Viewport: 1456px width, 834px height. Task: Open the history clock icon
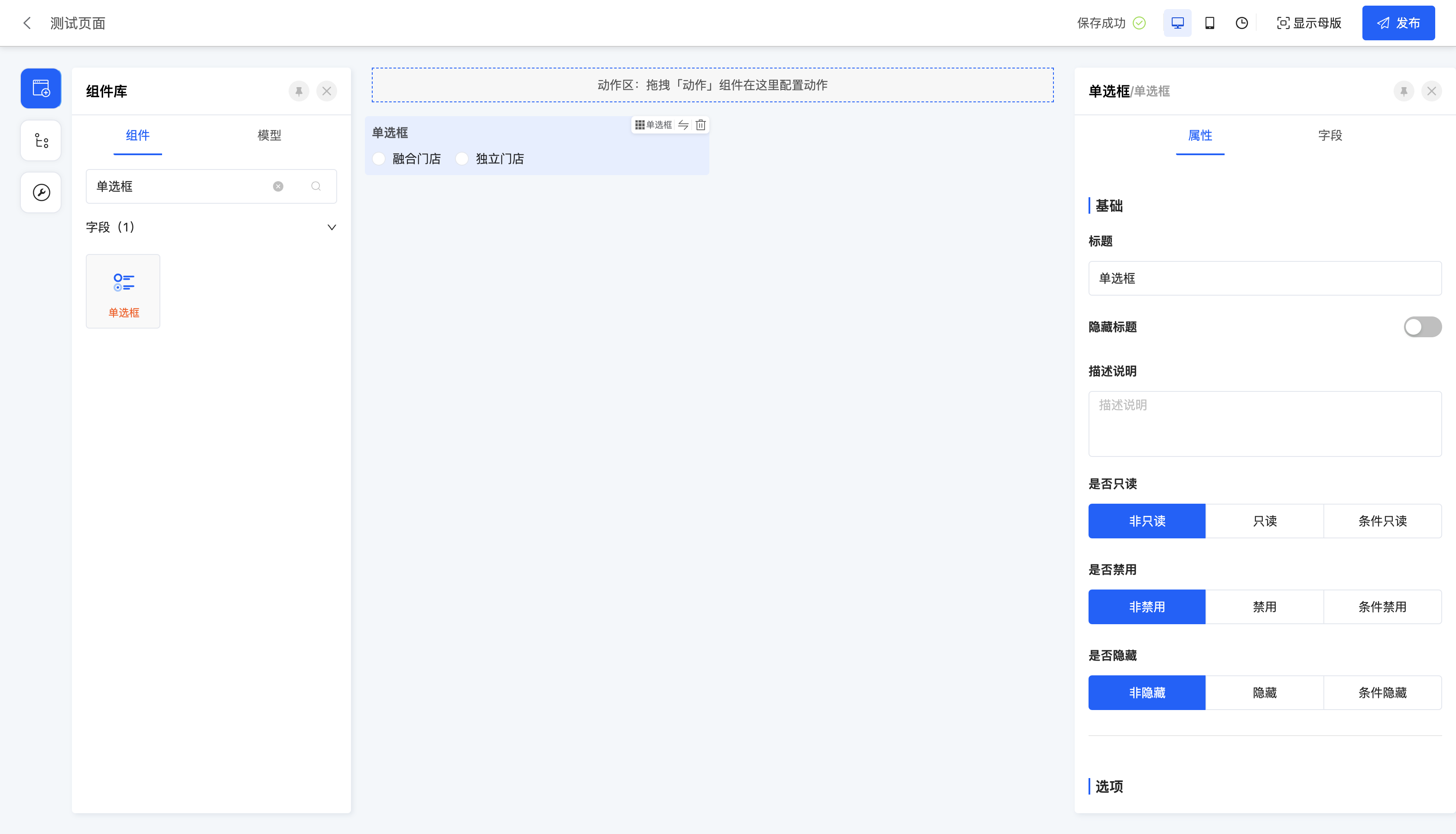click(1241, 23)
